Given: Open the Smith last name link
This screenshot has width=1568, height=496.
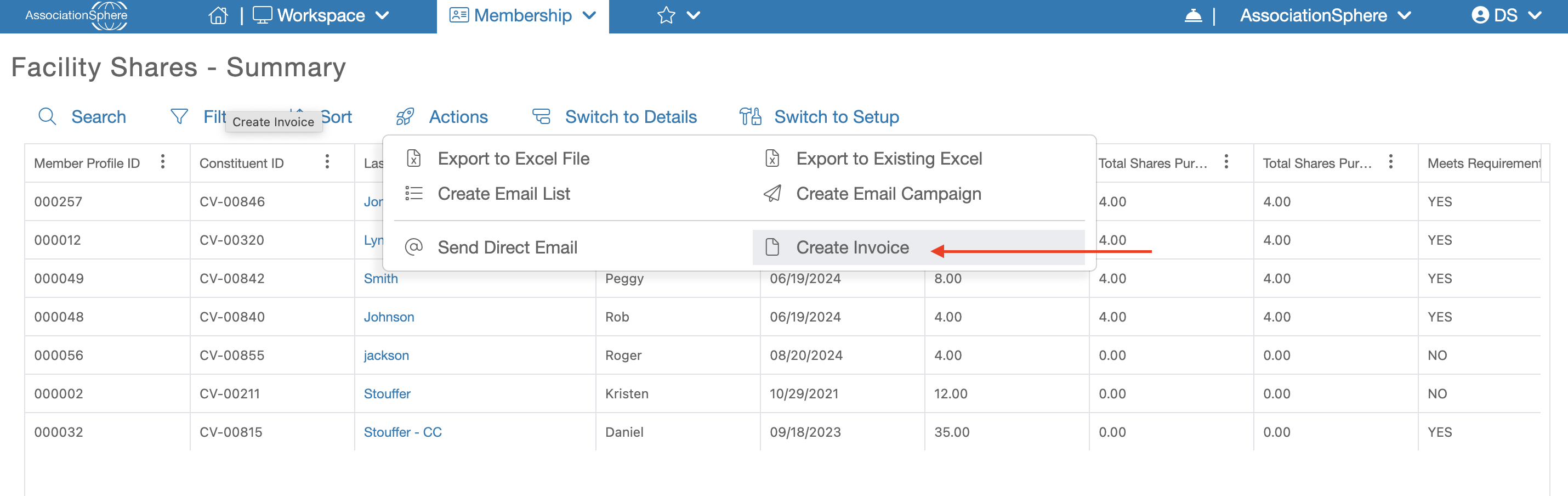Looking at the screenshot, I should point(380,279).
